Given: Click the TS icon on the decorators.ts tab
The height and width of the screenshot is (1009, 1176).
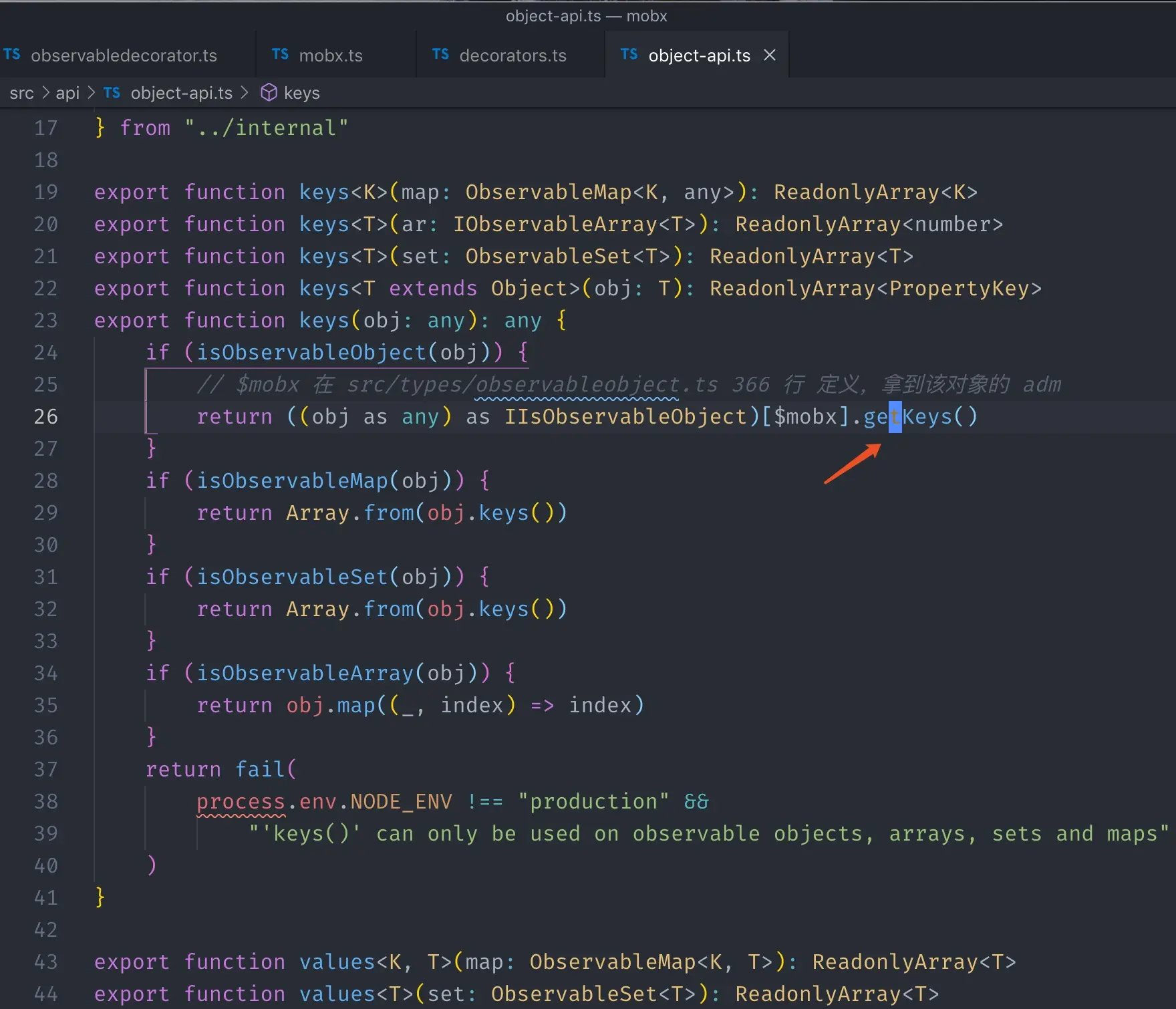Looking at the screenshot, I should pos(440,55).
